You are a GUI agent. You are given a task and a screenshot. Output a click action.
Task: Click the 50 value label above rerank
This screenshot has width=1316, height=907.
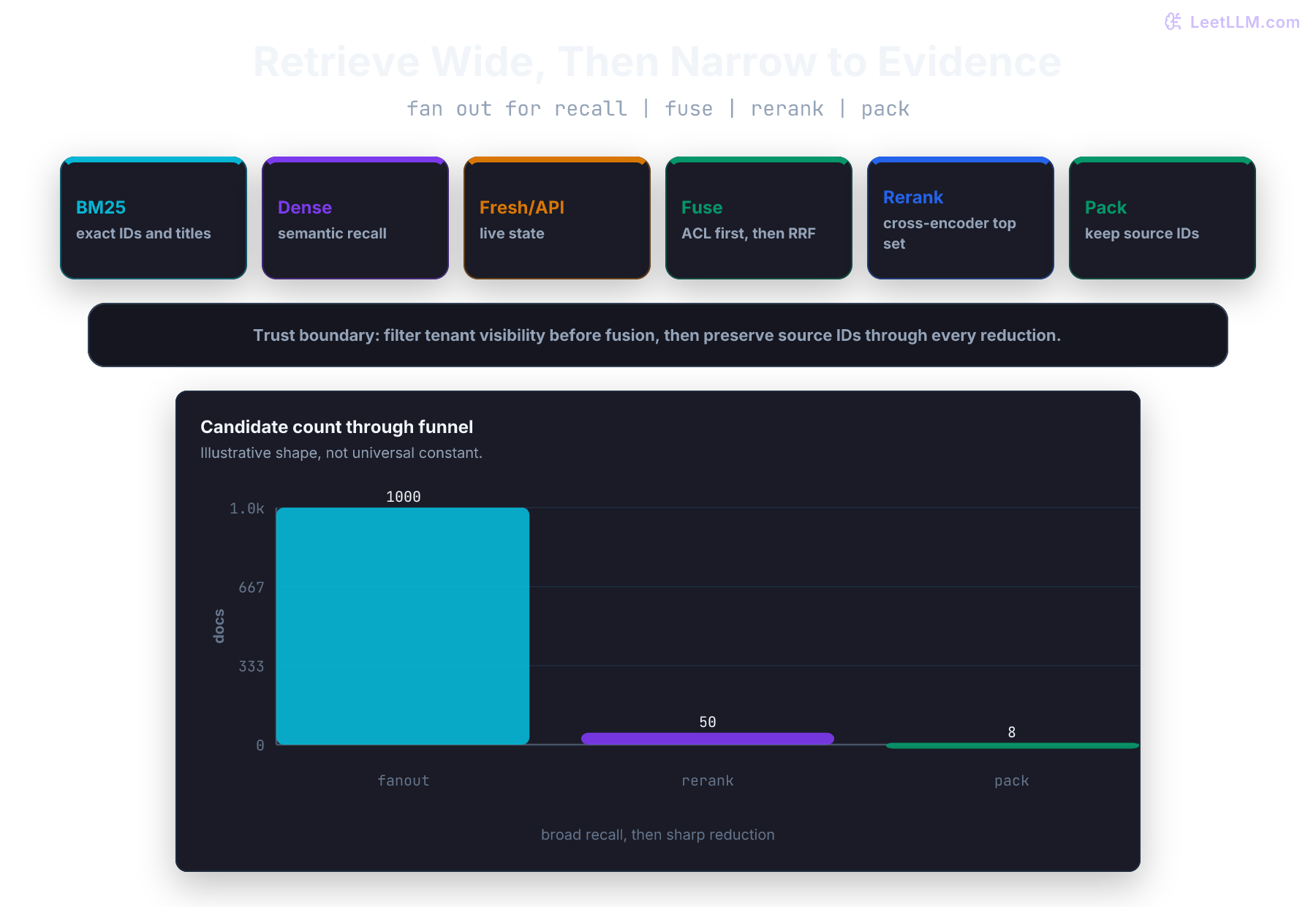click(708, 722)
